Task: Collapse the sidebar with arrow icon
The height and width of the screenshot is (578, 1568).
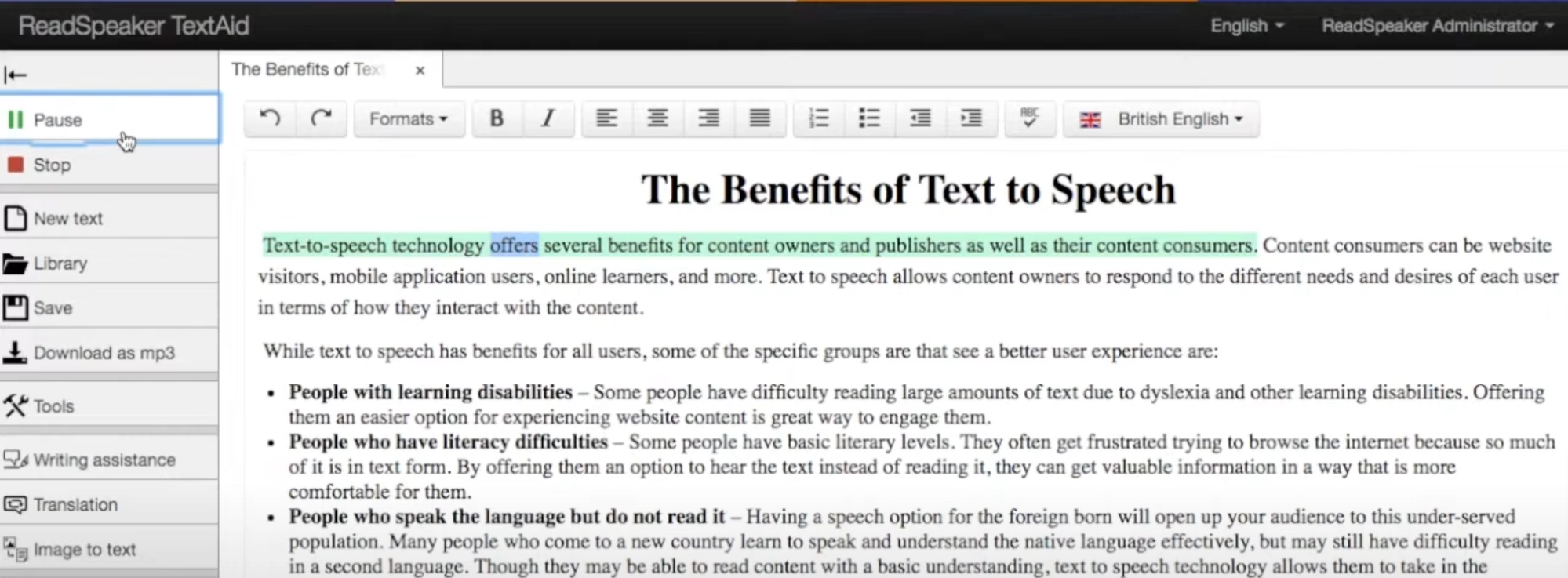Action: tap(16, 75)
